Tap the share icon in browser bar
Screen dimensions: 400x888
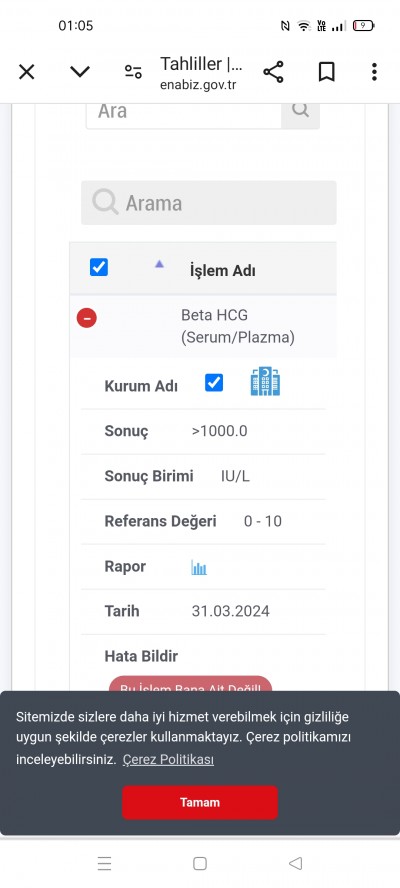273,72
